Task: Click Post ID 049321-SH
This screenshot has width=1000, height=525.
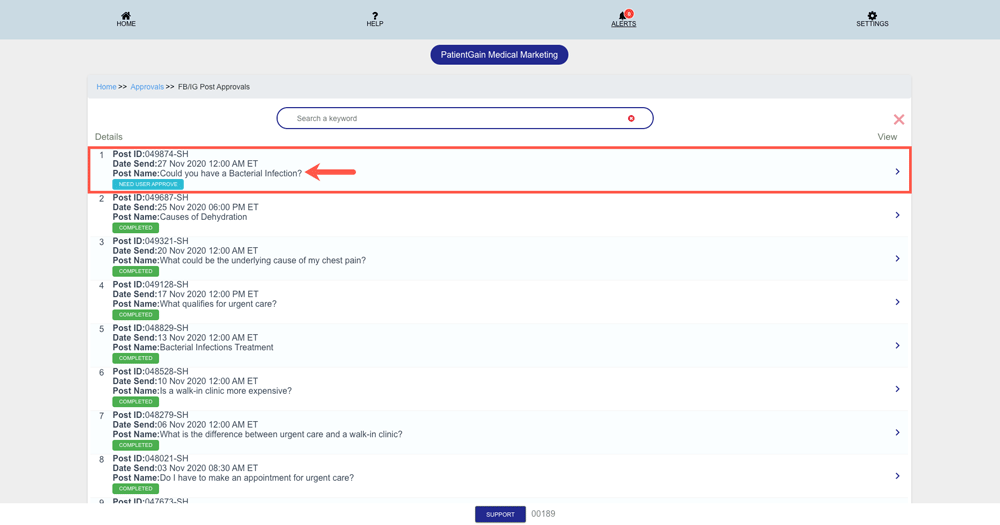Action: pos(151,241)
